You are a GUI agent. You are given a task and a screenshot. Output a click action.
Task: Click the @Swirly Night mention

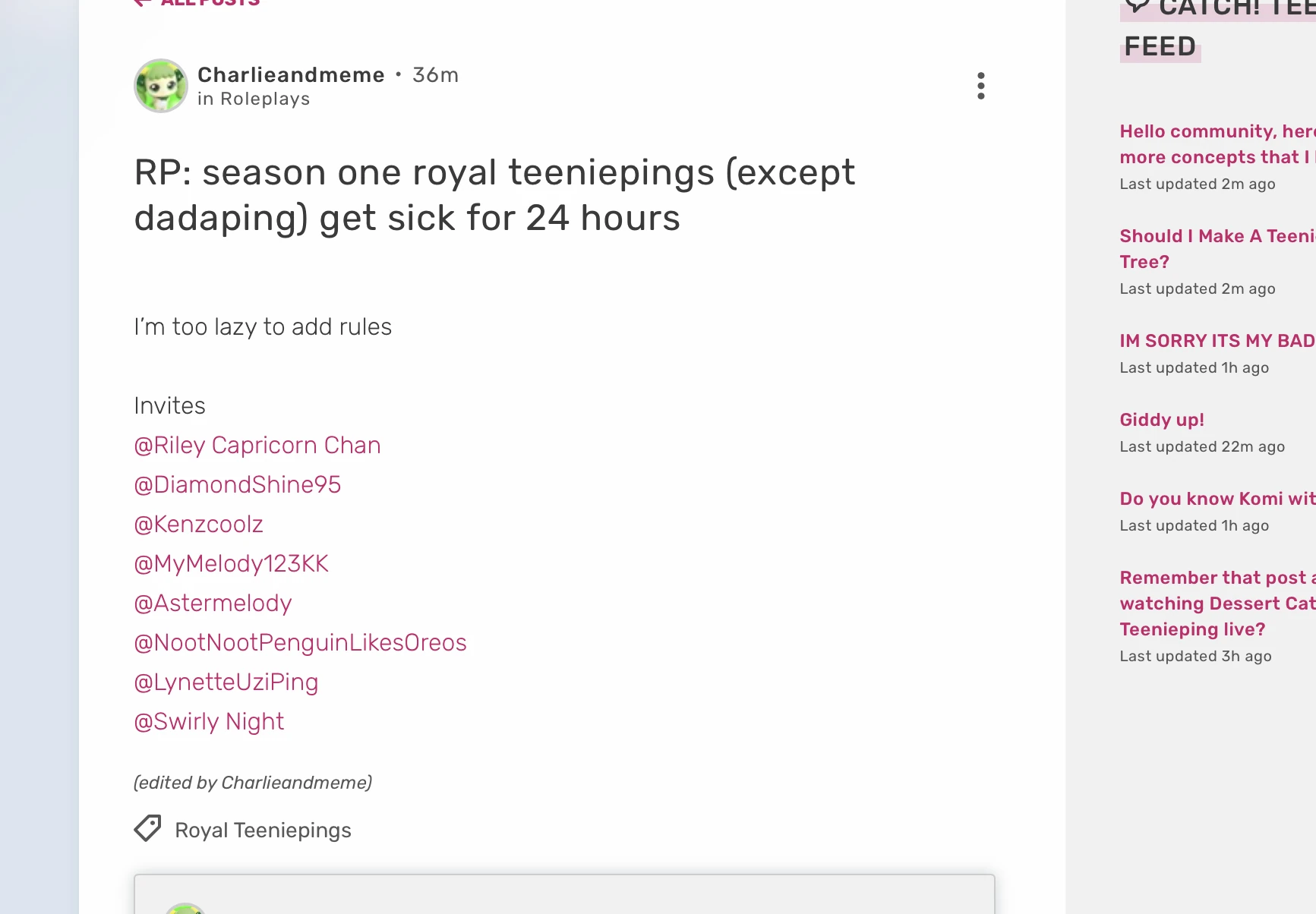pos(208,721)
